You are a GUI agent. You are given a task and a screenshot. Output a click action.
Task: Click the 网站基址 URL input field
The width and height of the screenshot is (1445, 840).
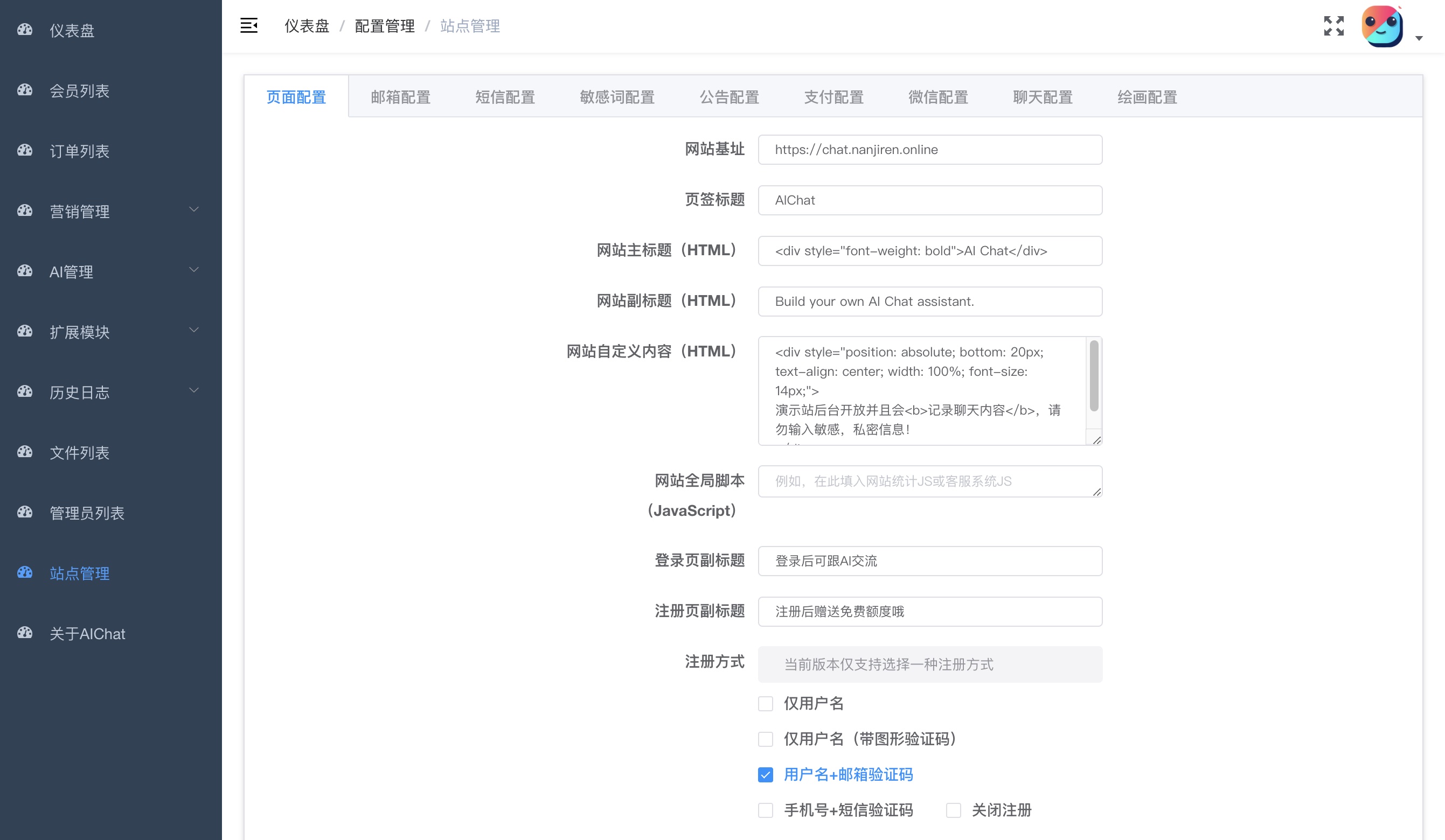click(x=929, y=150)
